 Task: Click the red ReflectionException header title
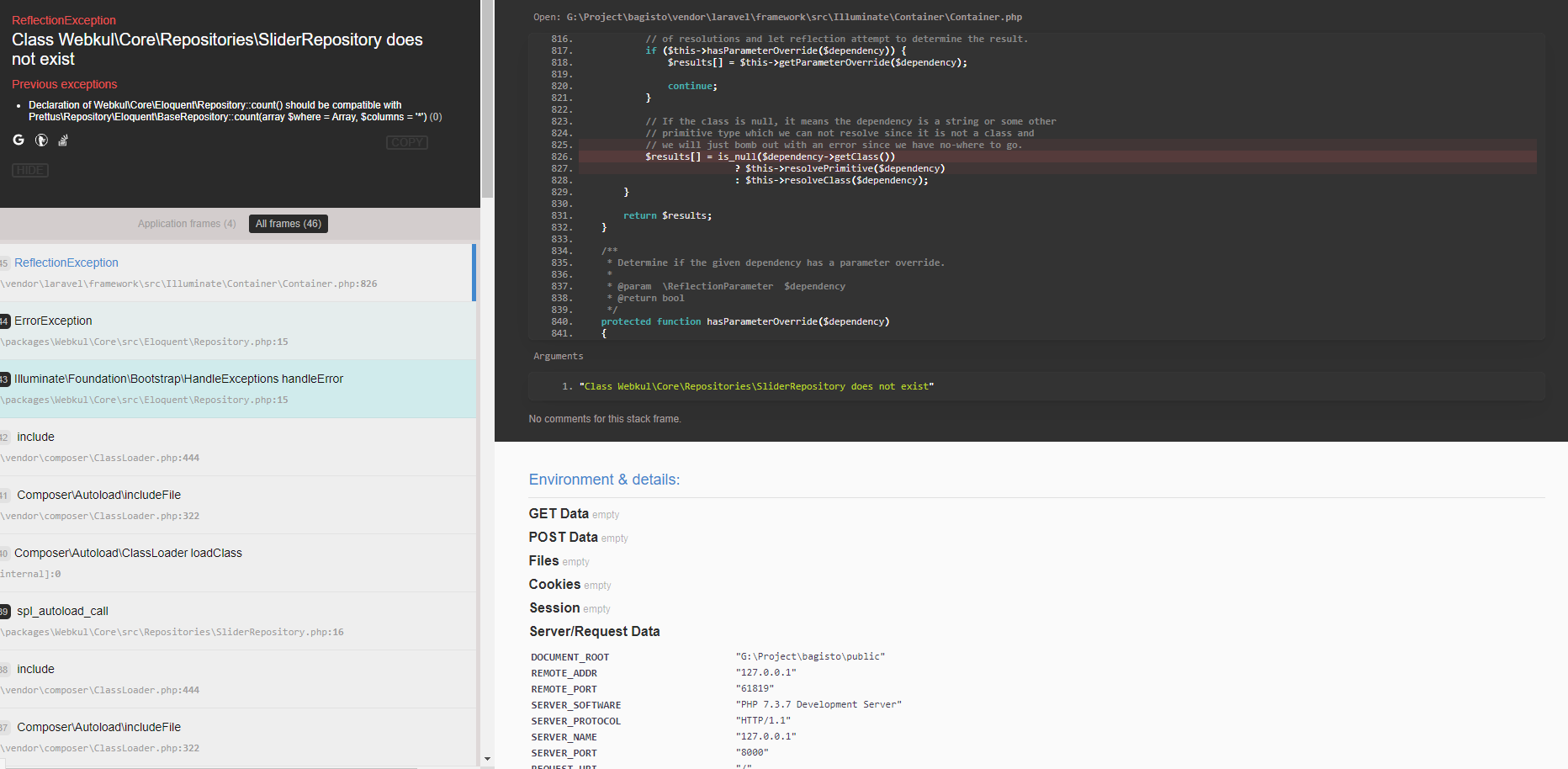click(64, 20)
